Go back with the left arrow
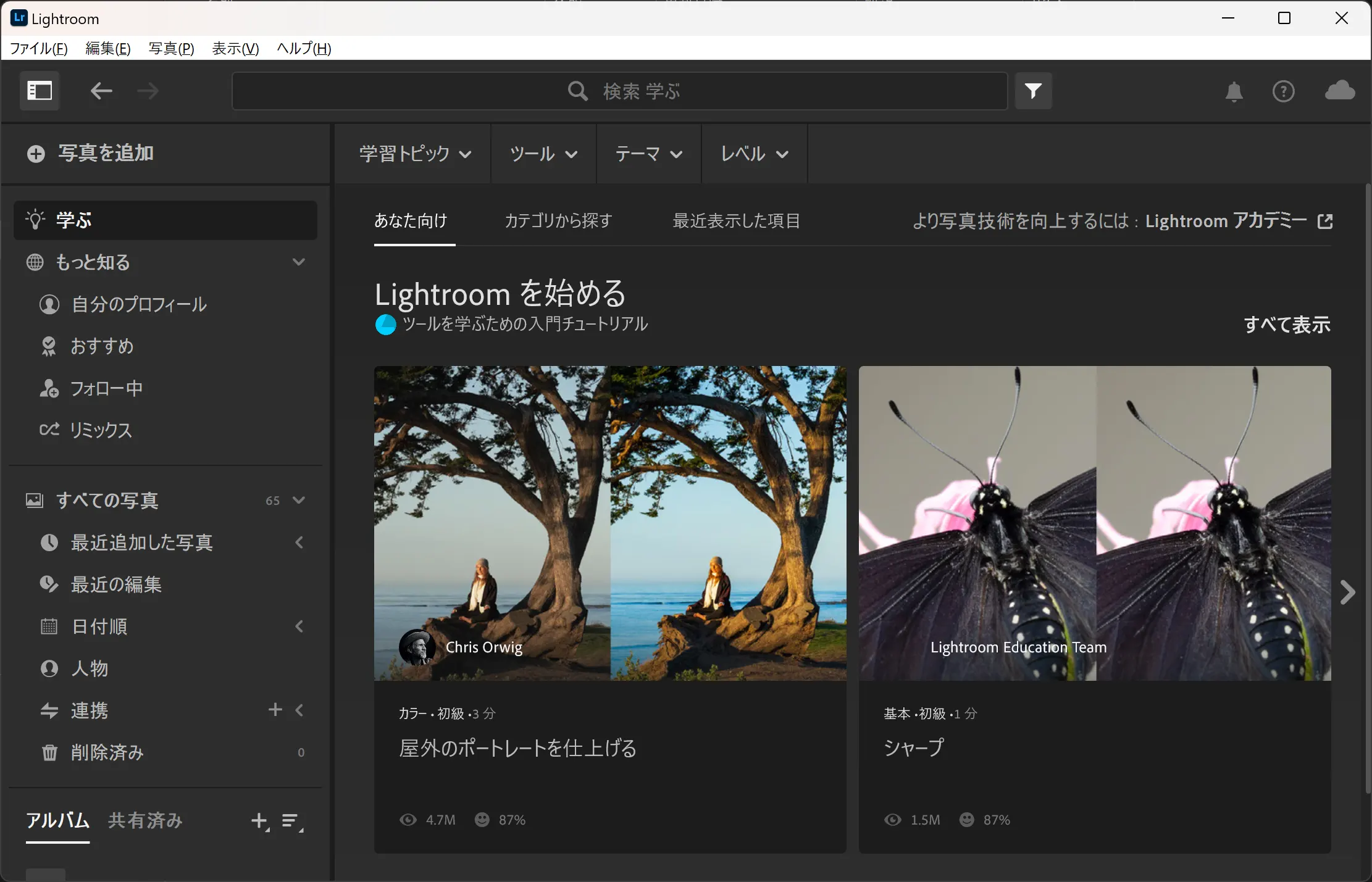The width and height of the screenshot is (1372, 882). tap(101, 91)
